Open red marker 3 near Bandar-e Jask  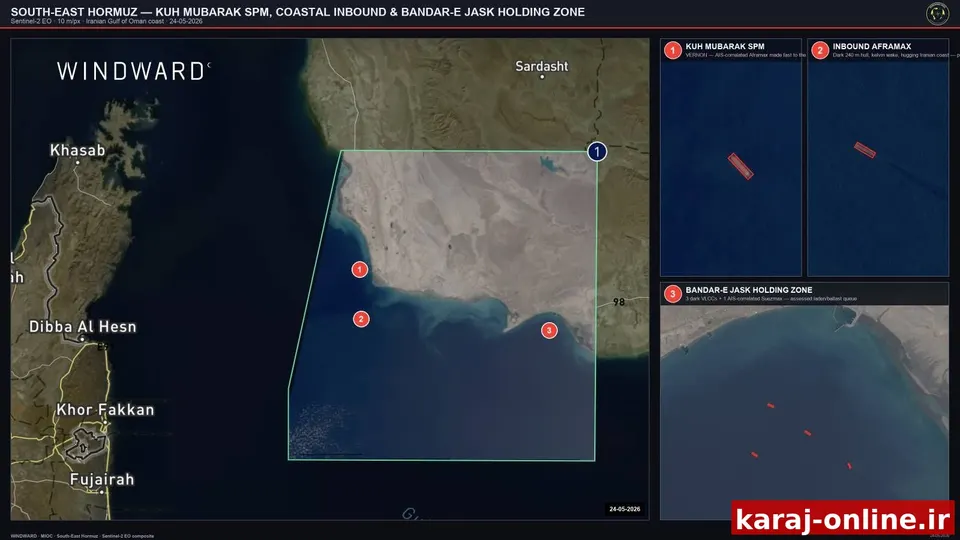(549, 331)
